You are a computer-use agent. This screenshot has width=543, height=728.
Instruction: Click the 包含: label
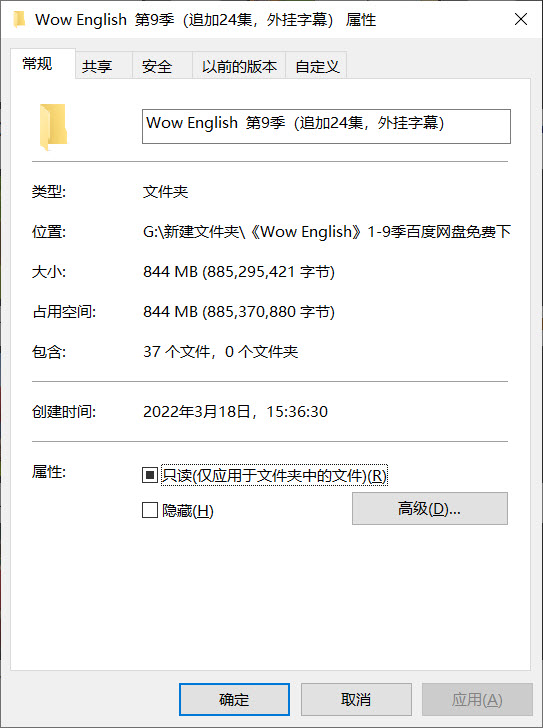tap(49, 351)
